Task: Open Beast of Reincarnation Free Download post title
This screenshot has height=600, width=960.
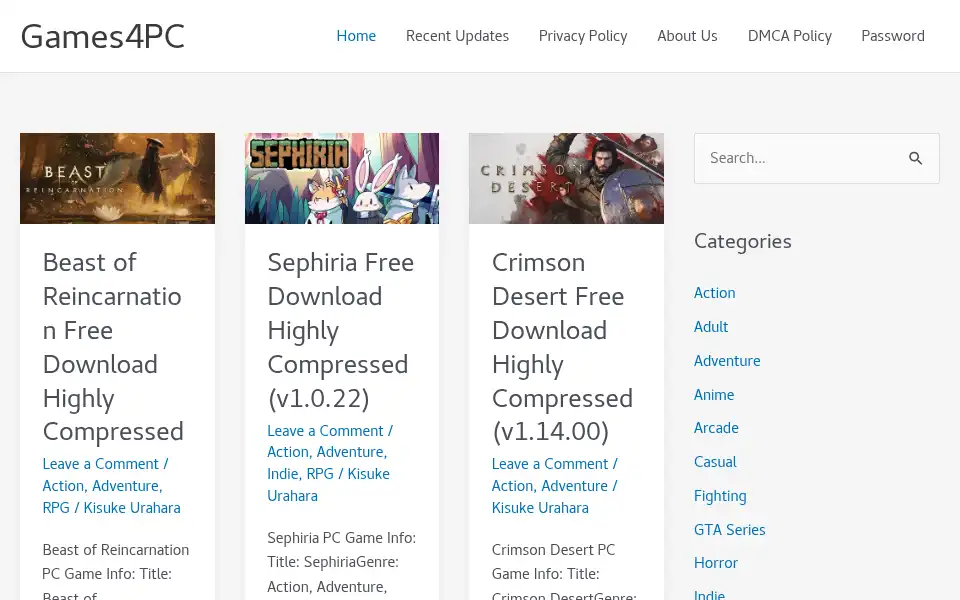Action: (x=113, y=347)
